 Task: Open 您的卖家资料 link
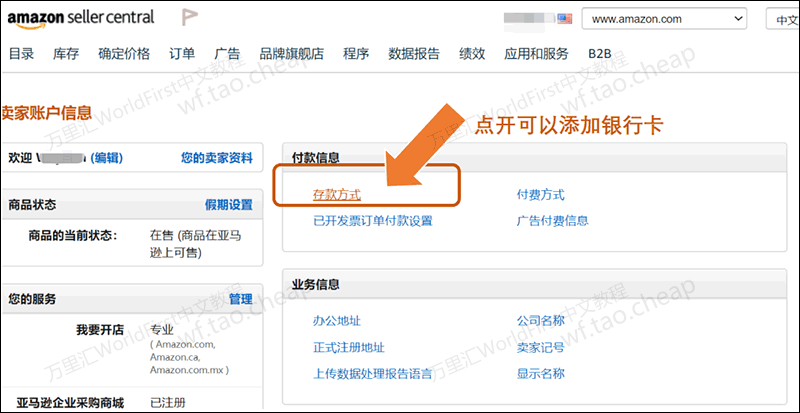click(x=217, y=158)
